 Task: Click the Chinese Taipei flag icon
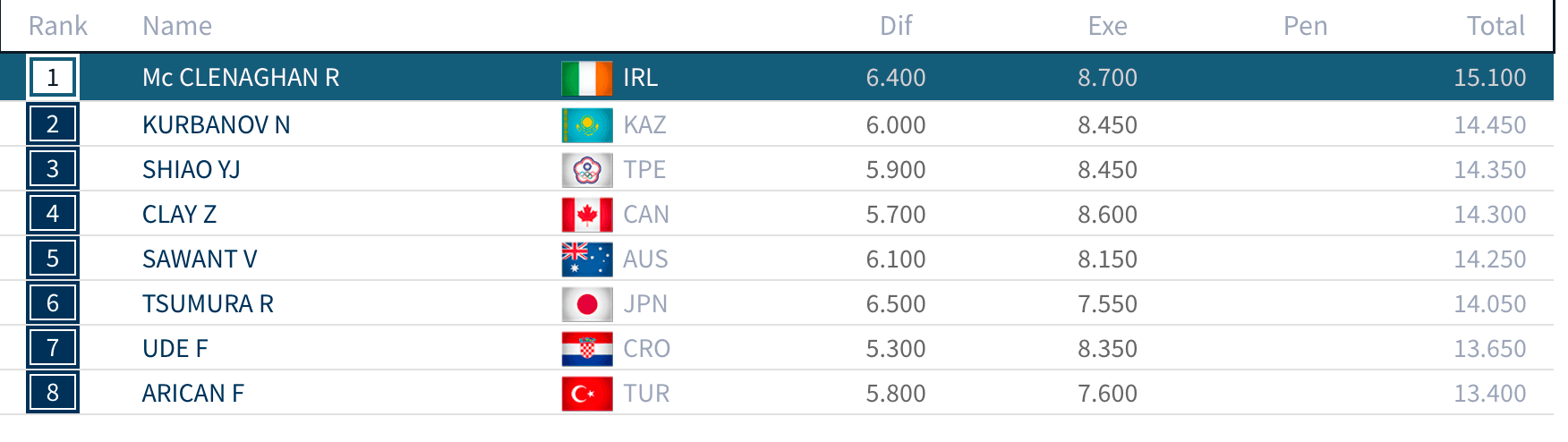pyautogui.click(x=587, y=170)
